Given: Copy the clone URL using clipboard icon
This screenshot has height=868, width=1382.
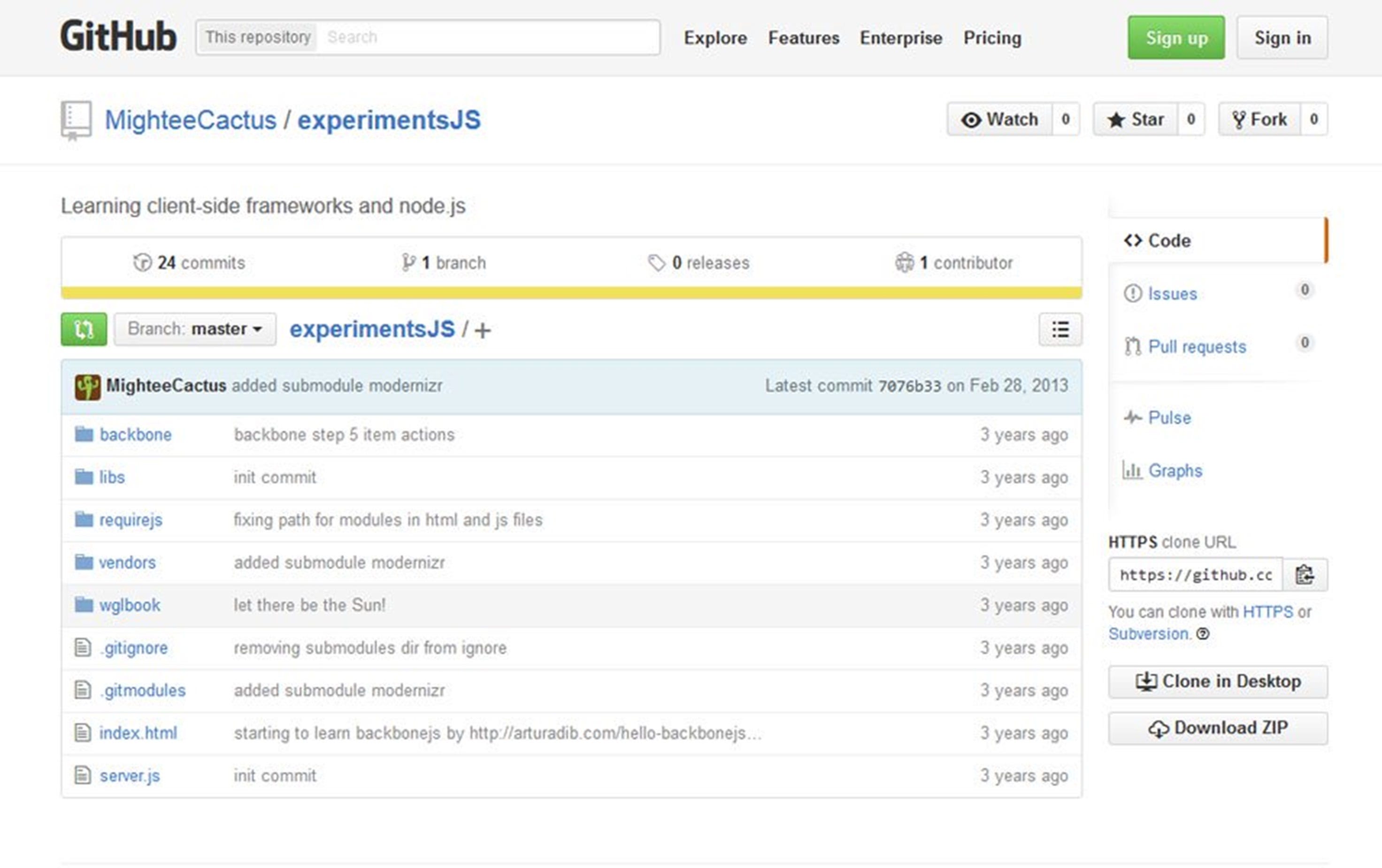Looking at the screenshot, I should click(x=1305, y=574).
